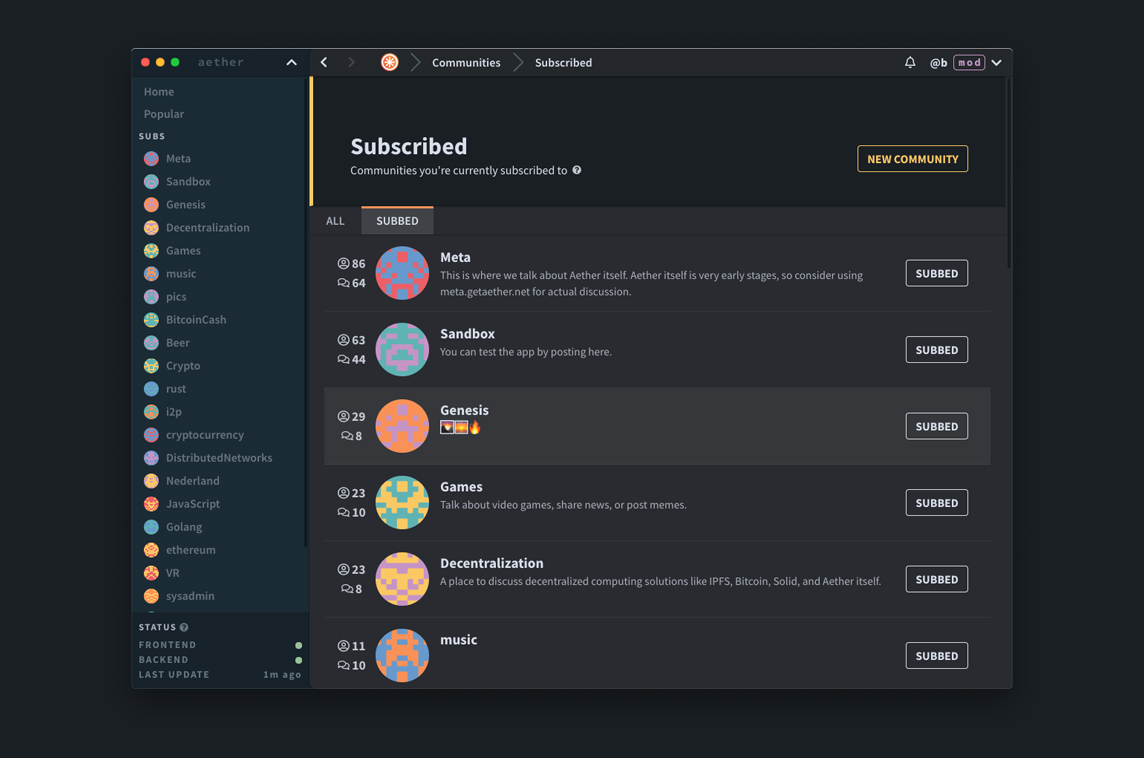Select the BitcoinCash avatar in sidebar
The image size is (1144, 758).
[151, 320]
